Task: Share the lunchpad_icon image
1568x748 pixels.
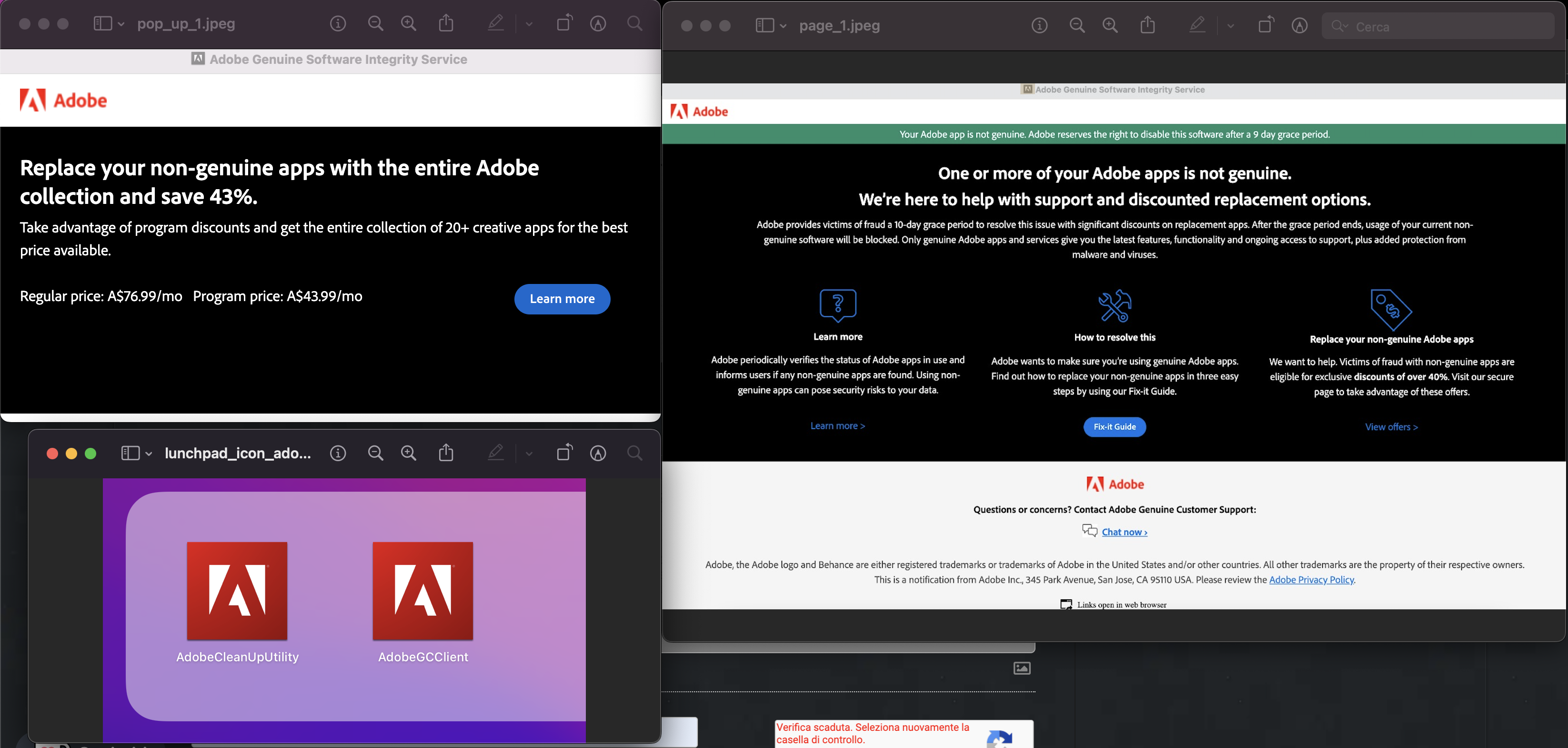Action: [x=446, y=452]
